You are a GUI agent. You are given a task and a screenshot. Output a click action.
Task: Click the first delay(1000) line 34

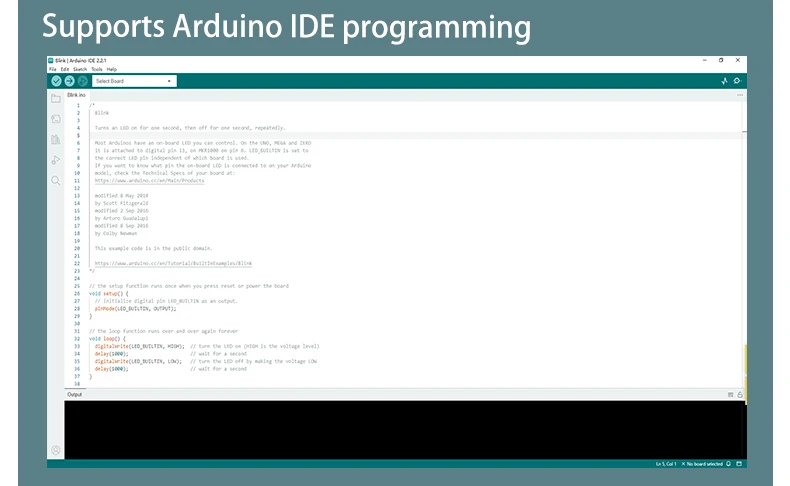(x=112, y=354)
